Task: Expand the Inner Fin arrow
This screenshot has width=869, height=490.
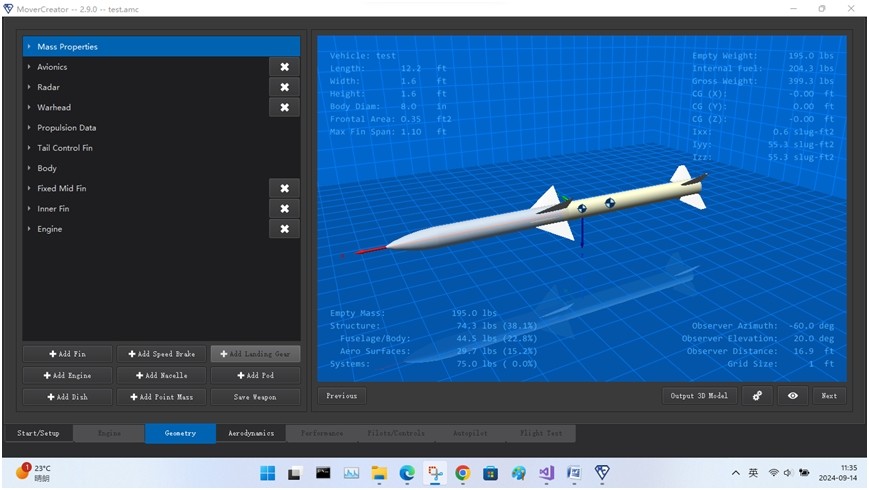Action: point(29,208)
